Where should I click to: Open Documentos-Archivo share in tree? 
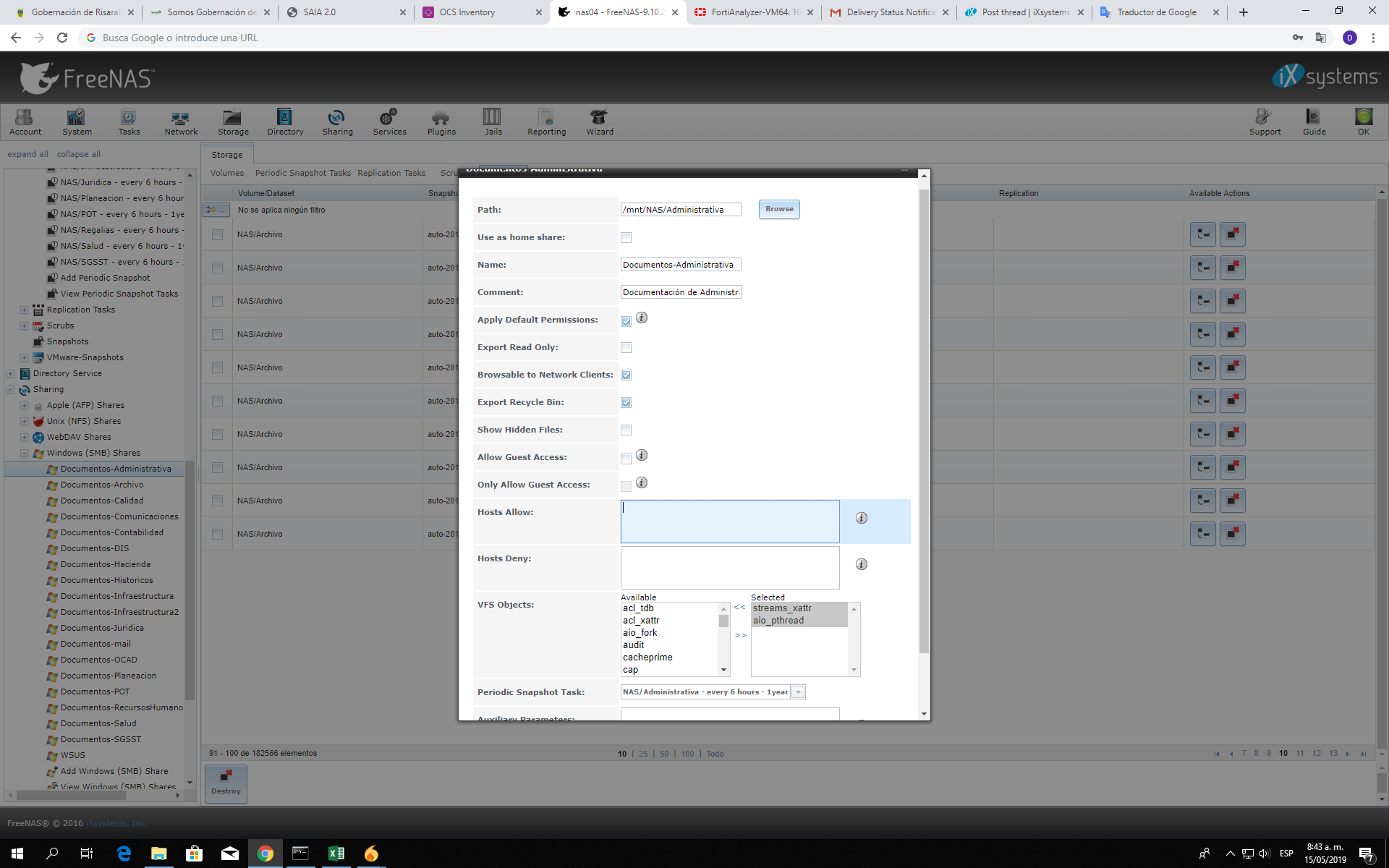coord(102,485)
